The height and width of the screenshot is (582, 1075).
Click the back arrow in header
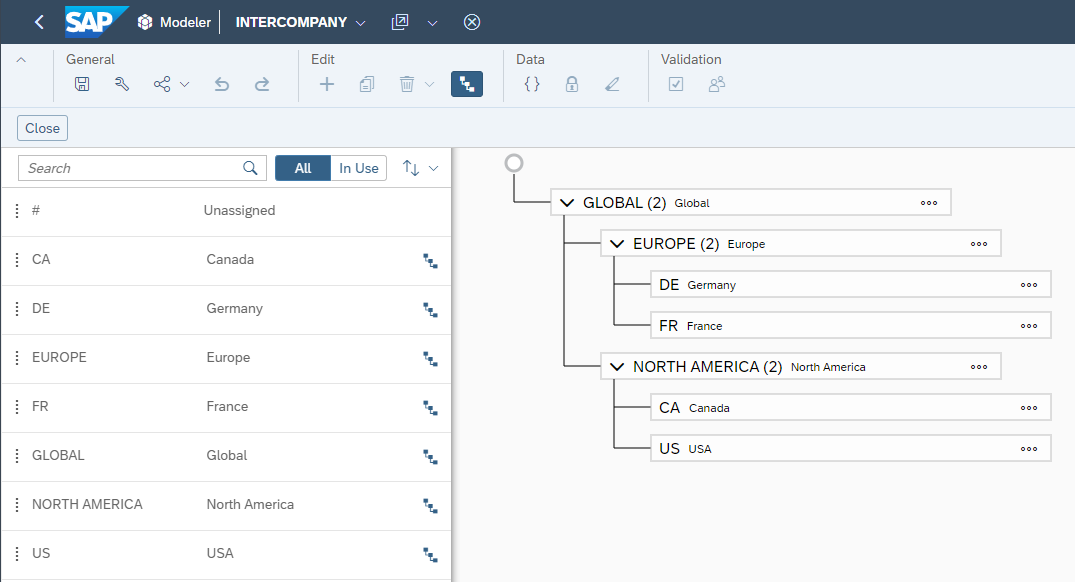[x=39, y=22]
